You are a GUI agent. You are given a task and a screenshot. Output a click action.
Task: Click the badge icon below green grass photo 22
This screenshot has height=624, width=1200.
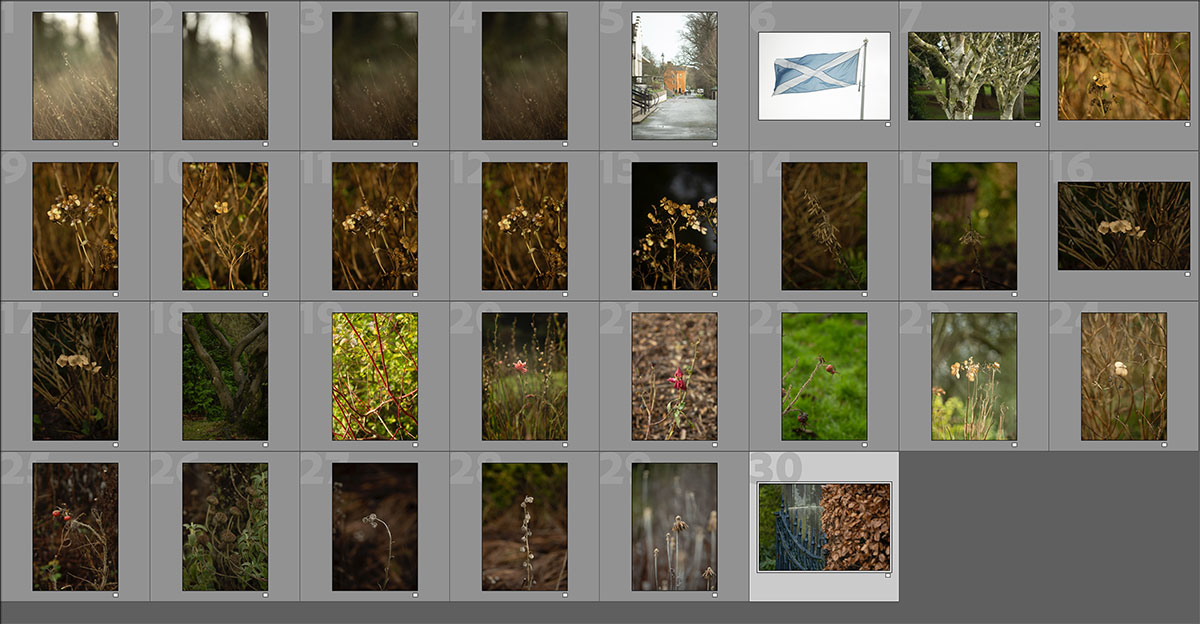coord(865,444)
